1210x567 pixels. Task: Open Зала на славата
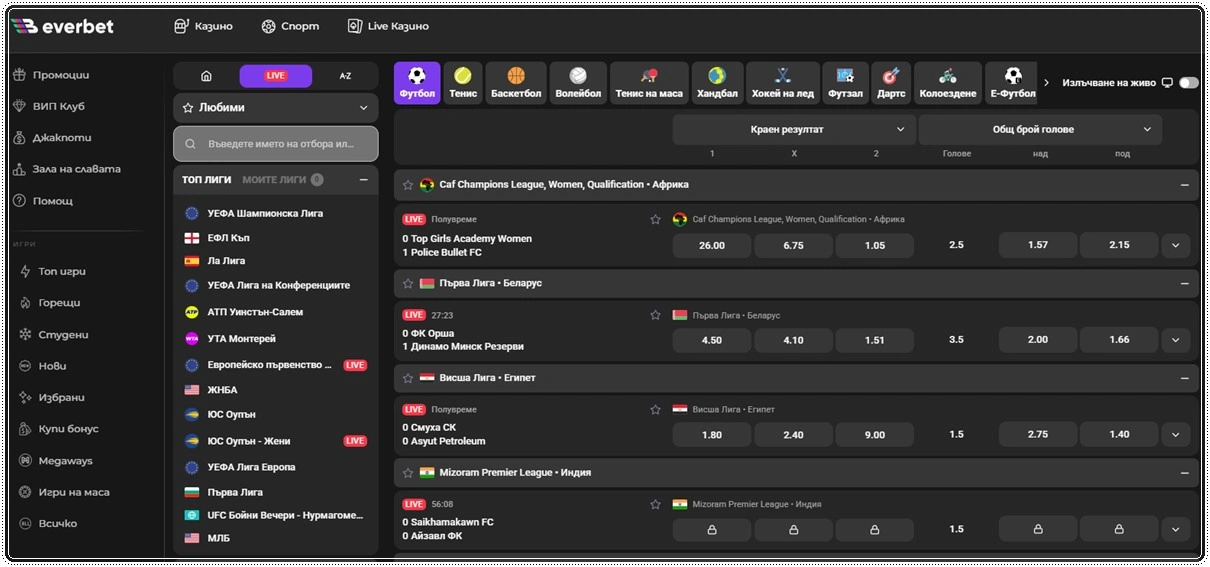point(68,169)
